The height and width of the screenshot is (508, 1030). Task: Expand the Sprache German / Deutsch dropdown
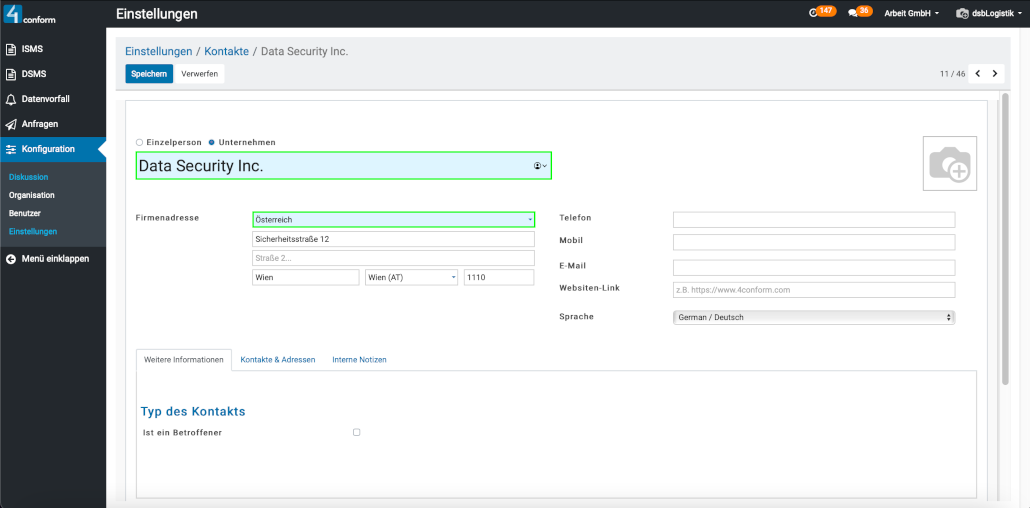(813, 317)
